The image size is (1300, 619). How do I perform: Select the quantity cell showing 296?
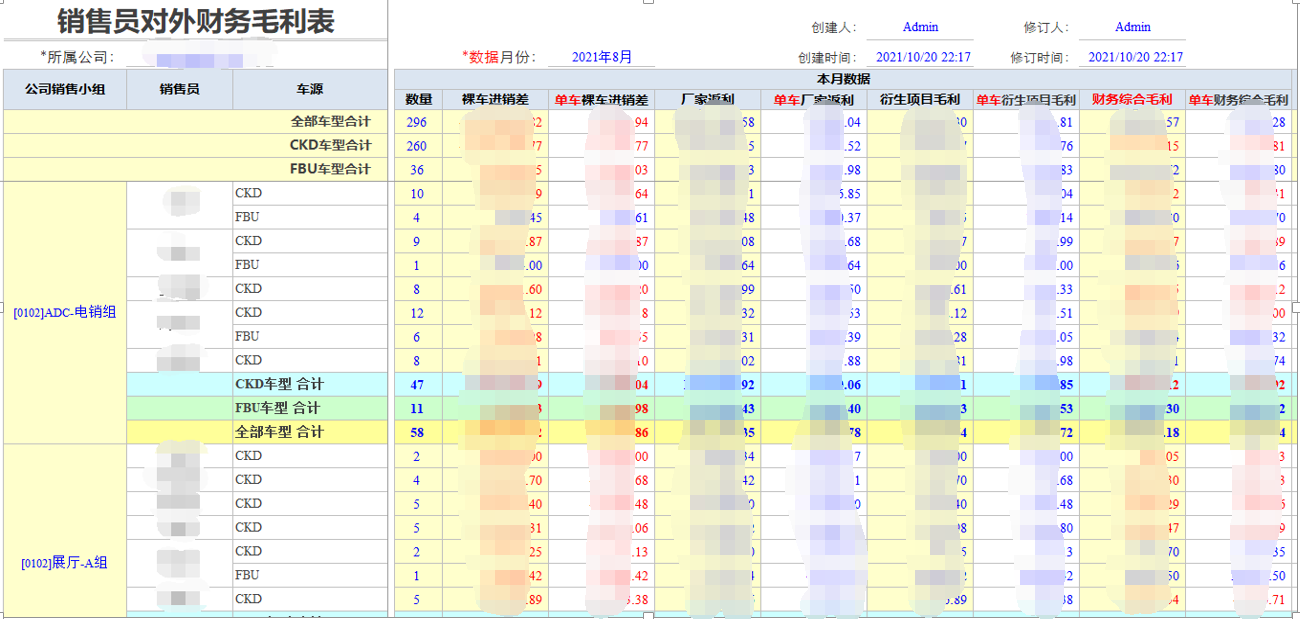tap(417, 122)
